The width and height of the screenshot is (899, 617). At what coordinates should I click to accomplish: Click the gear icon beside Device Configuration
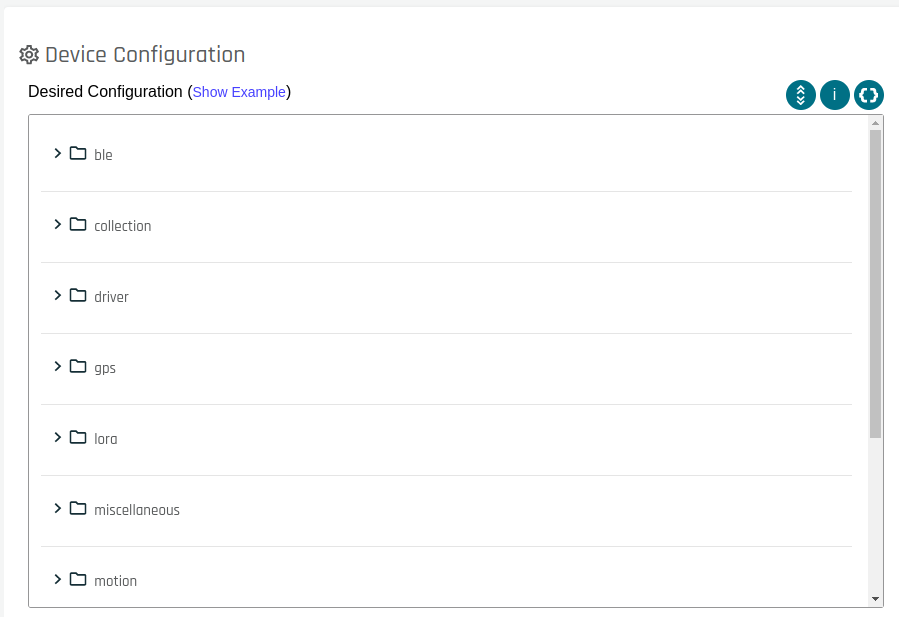point(29,55)
